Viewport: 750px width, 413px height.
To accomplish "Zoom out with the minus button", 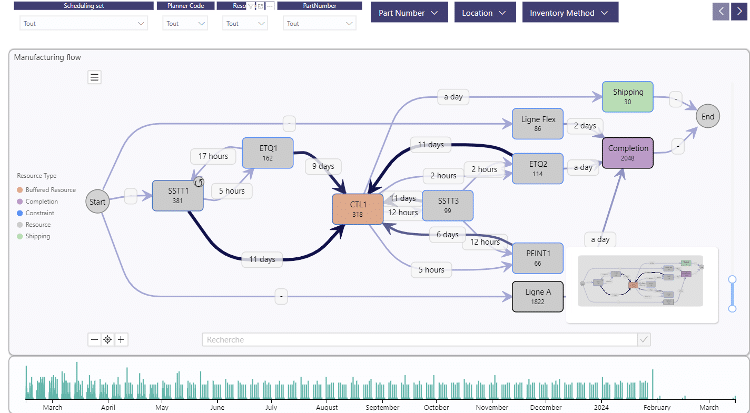I will (x=94, y=339).
